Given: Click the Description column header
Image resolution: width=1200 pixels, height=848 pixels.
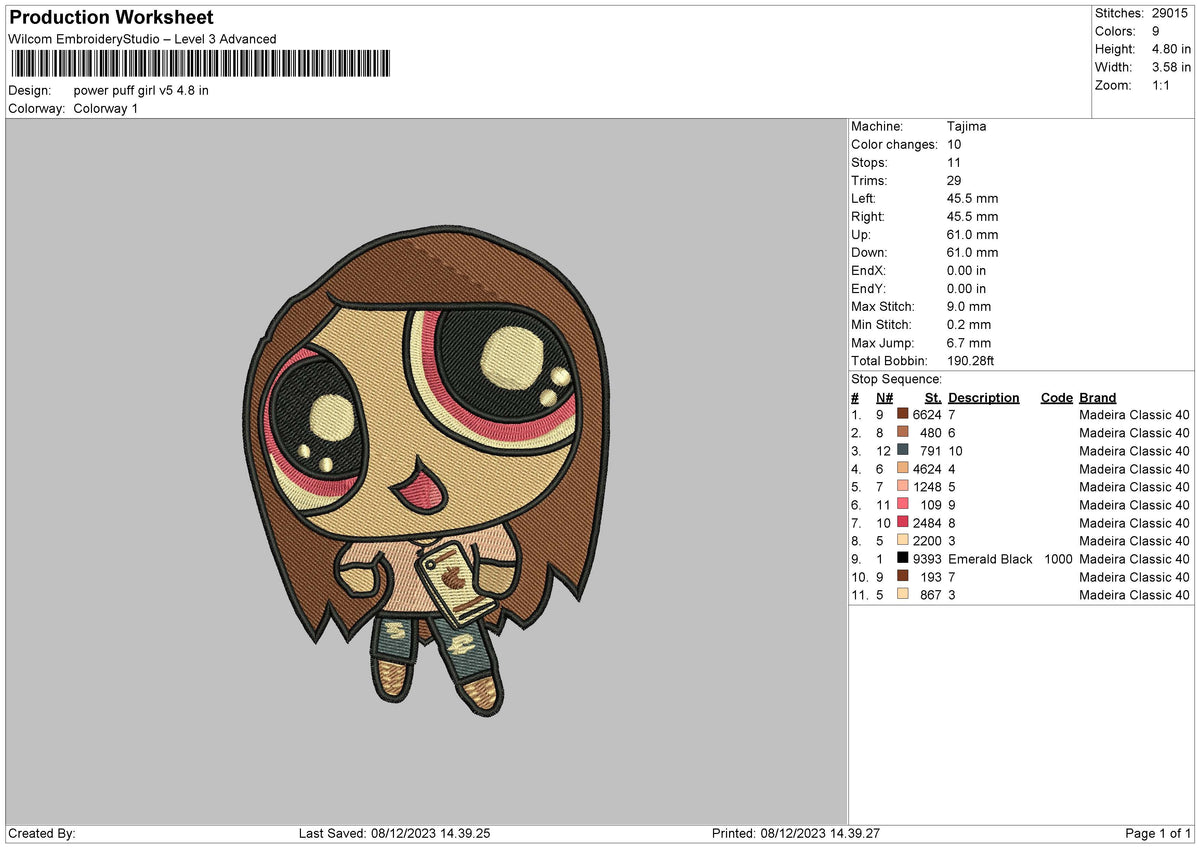Looking at the screenshot, I should click(983, 397).
